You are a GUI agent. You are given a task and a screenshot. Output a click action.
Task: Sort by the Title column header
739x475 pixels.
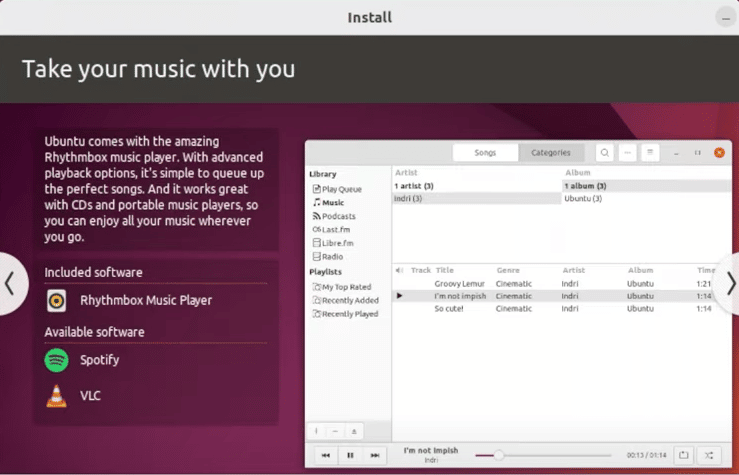click(444, 270)
